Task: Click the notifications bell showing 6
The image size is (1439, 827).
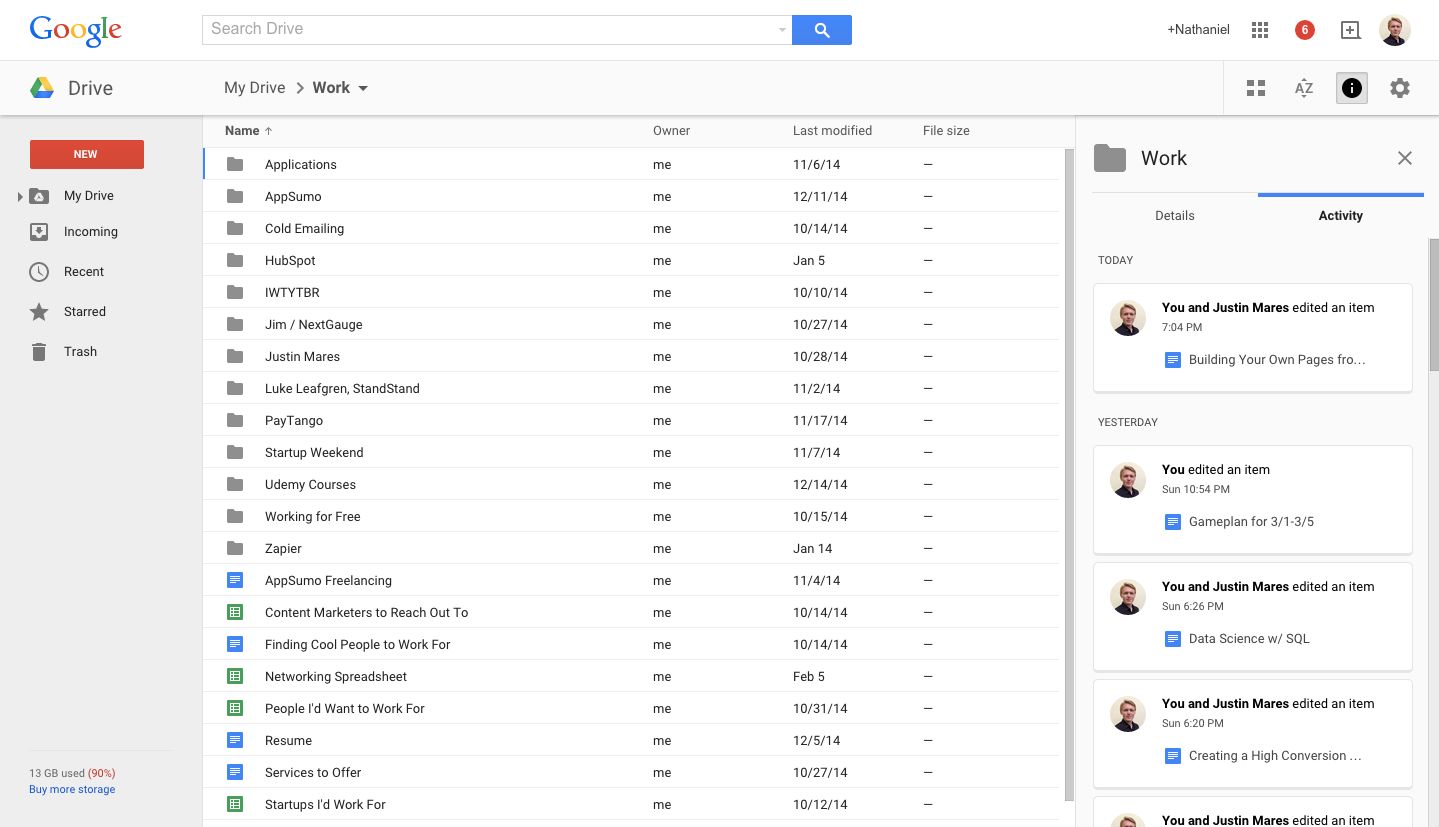Action: [1304, 29]
